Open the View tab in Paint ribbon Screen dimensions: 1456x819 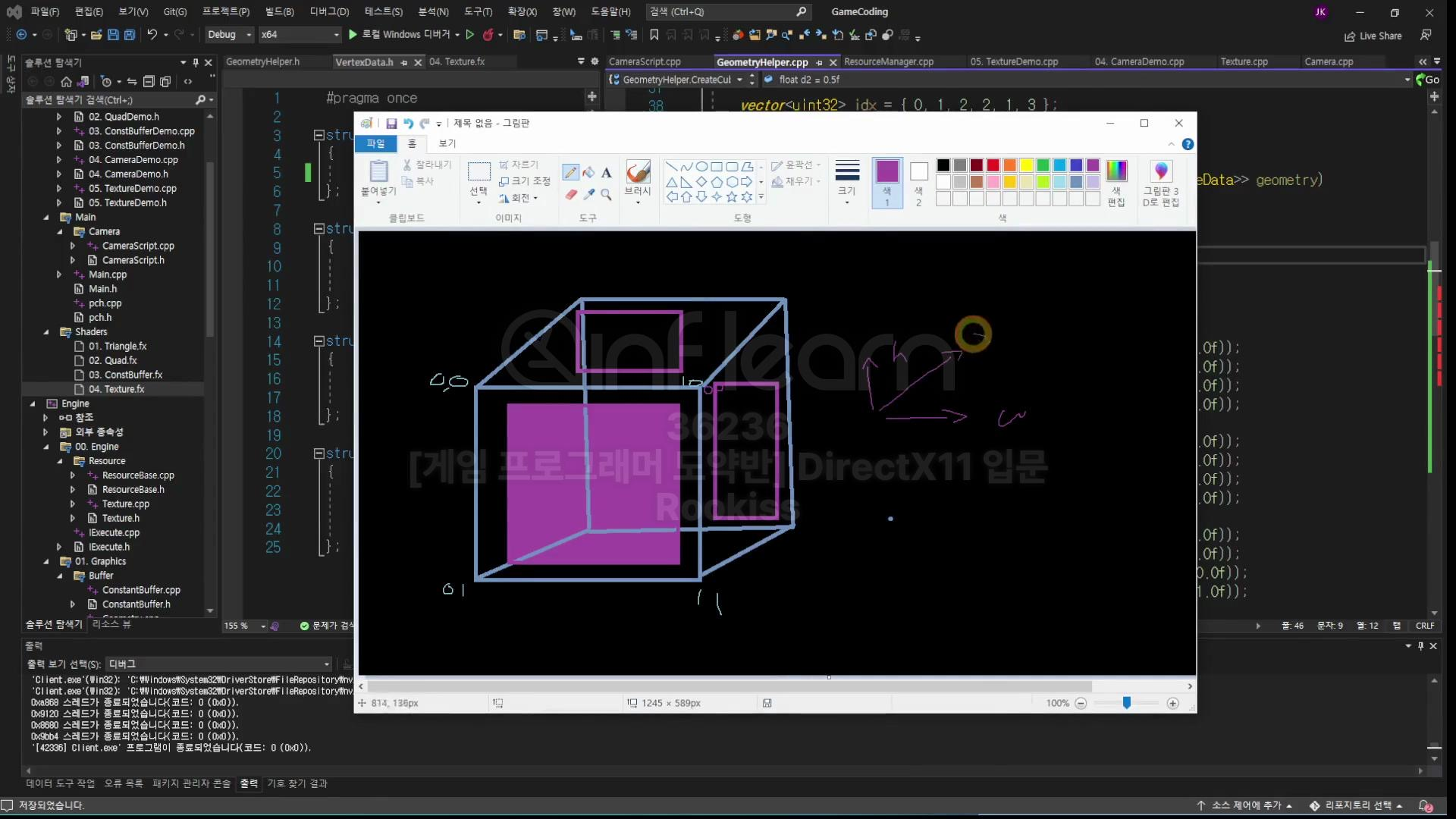coord(447,143)
